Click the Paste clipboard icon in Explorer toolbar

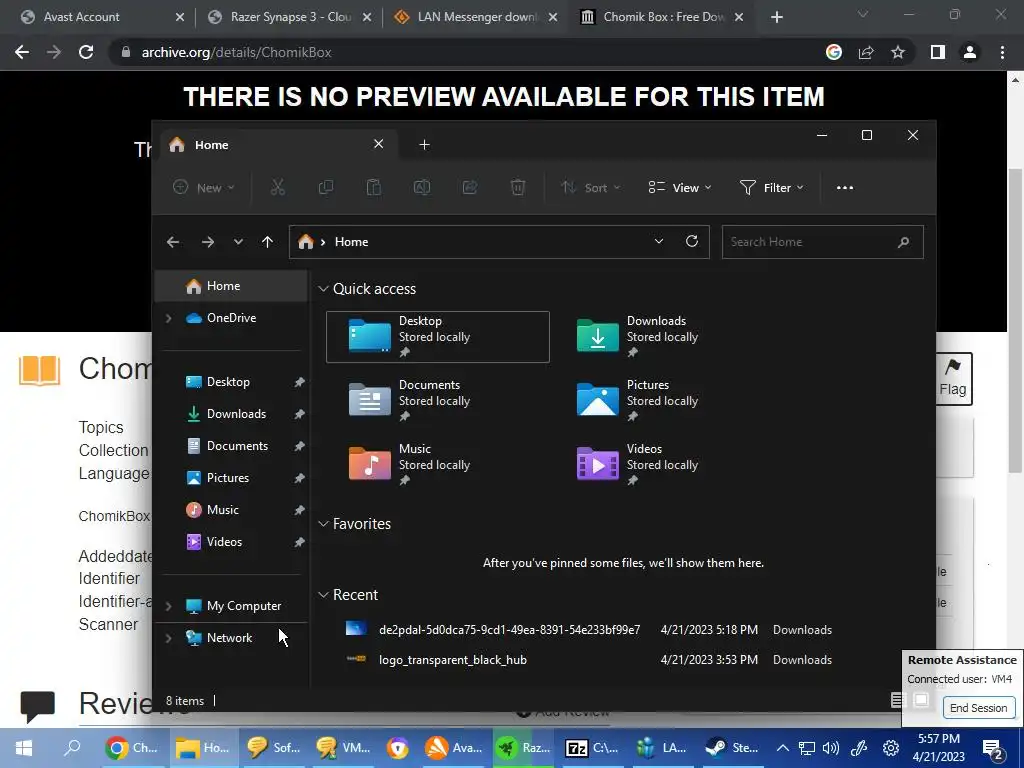374,188
